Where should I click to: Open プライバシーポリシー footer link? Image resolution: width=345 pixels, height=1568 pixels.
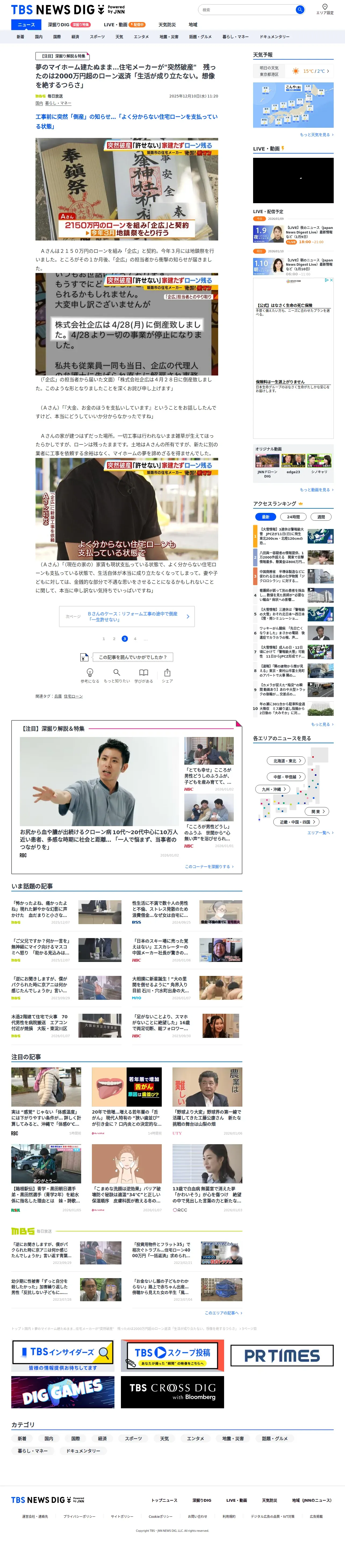(79, 1516)
